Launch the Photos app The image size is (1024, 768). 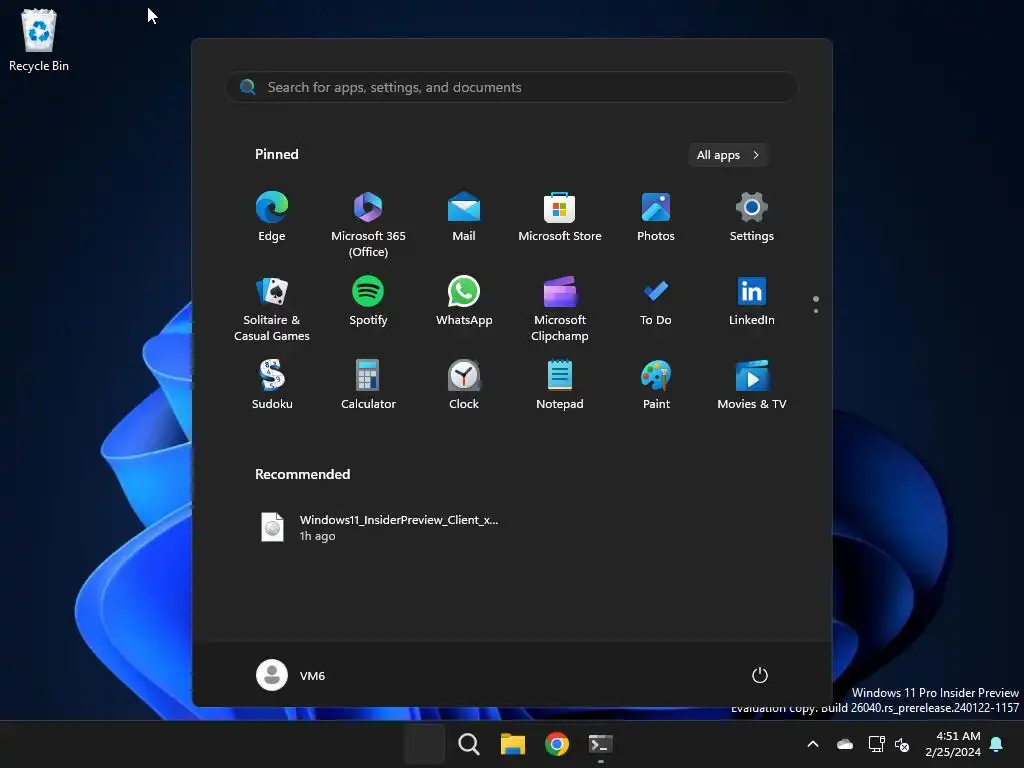[x=656, y=217]
